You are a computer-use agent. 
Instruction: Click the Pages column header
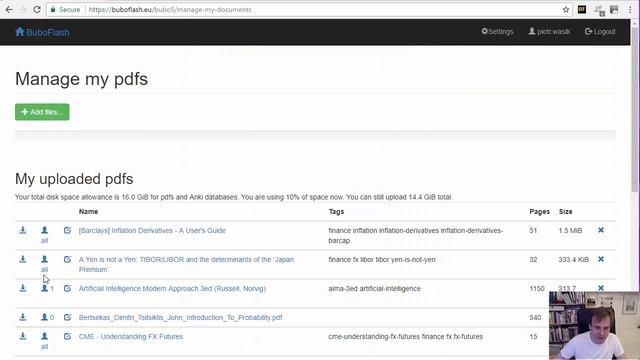(540, 211)
